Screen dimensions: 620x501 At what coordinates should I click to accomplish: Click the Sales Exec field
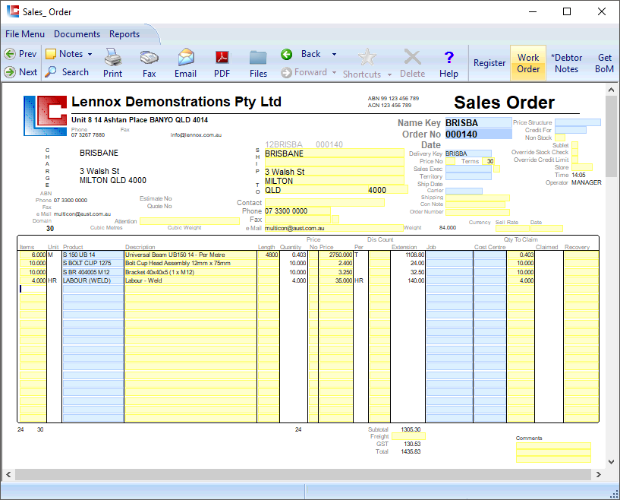pyautogui.click(x=469, y=169)
